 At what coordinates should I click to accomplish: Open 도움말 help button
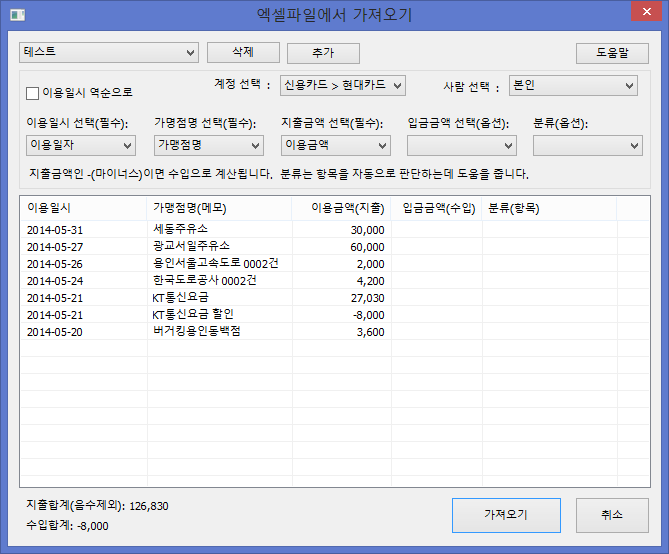(605, 53)
